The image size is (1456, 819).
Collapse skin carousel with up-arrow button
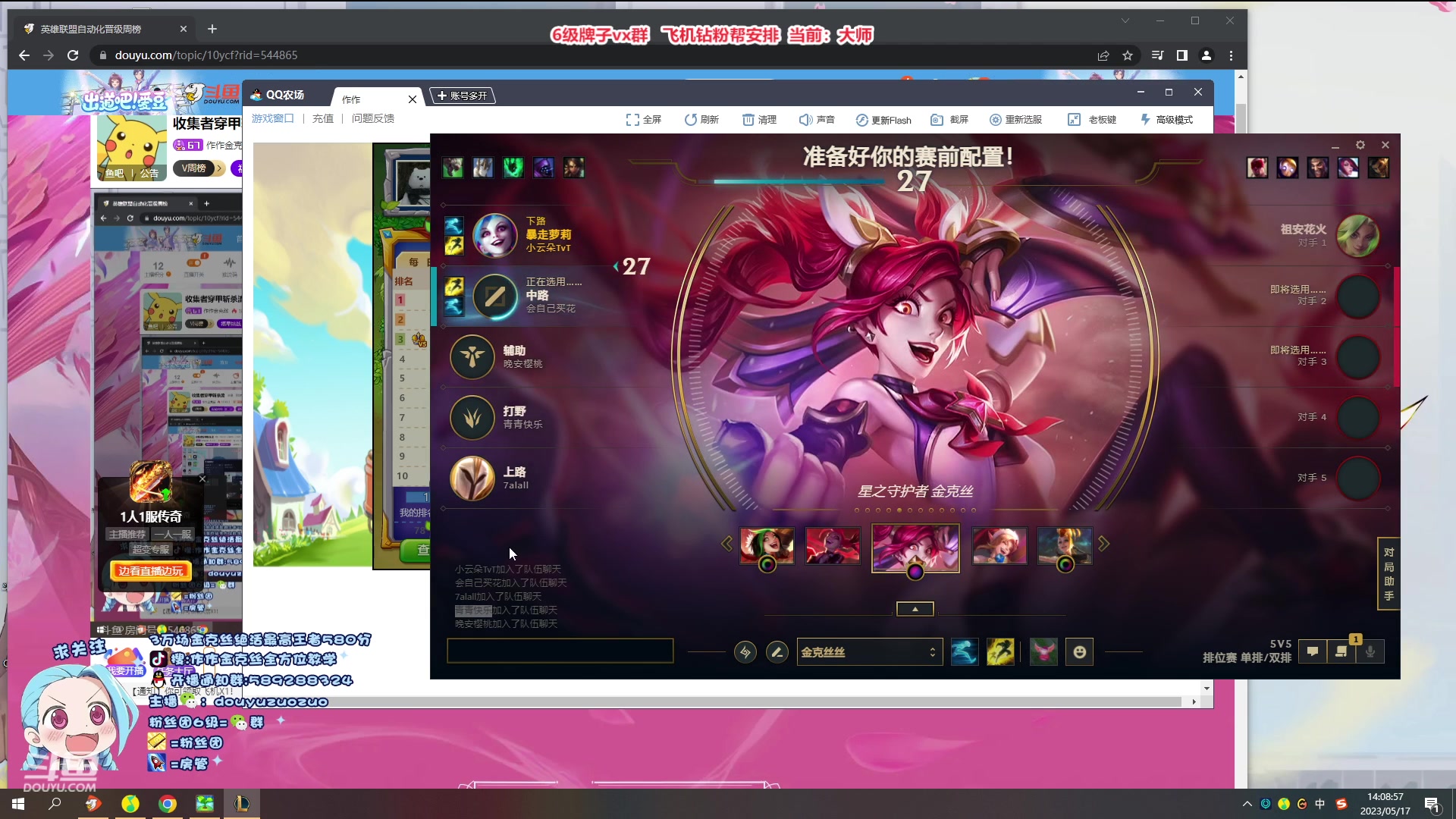coord(915,609)
